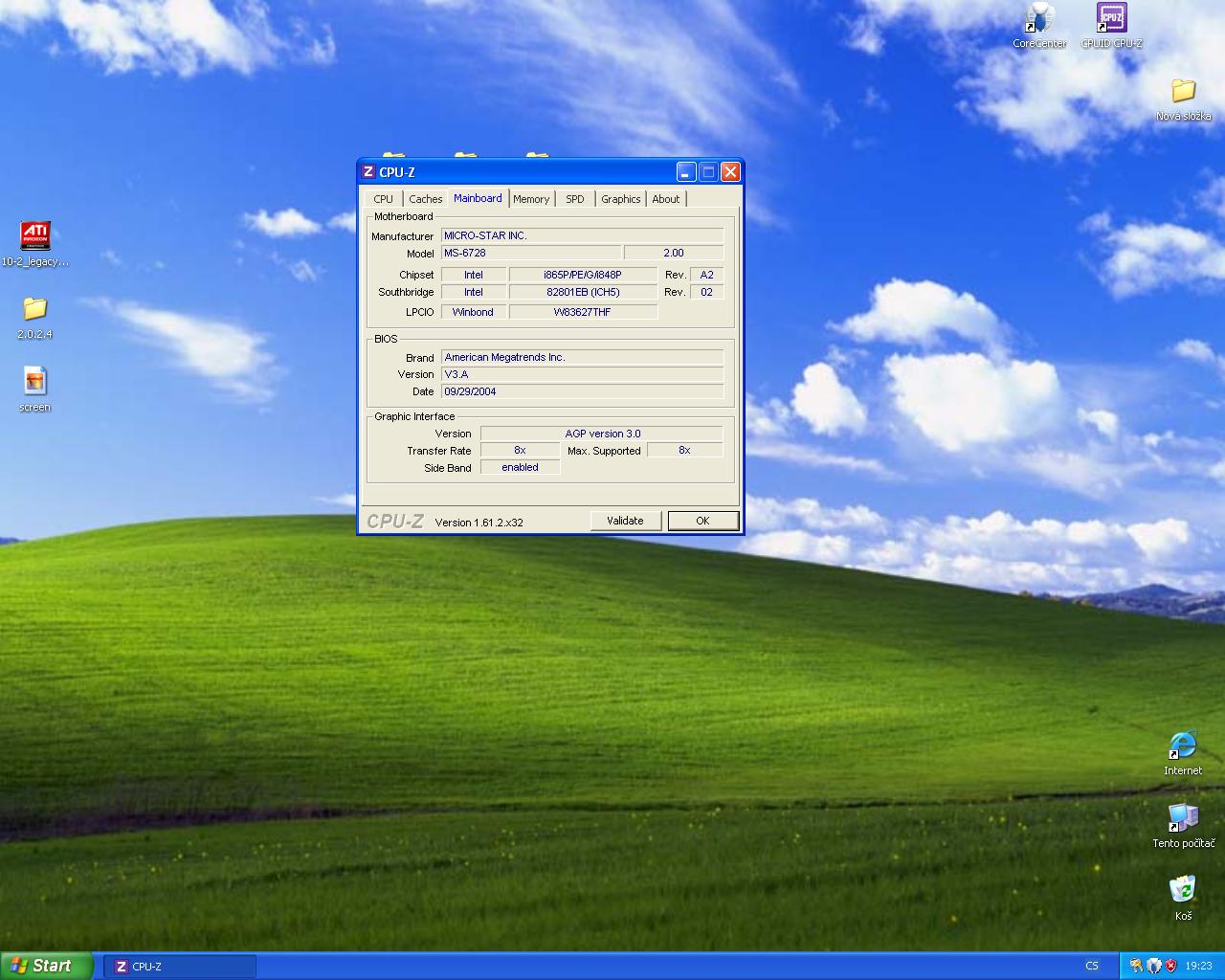Click the 09/29/2004 BIOS date field
The image size is (1225, 980).
pos(582,391)
